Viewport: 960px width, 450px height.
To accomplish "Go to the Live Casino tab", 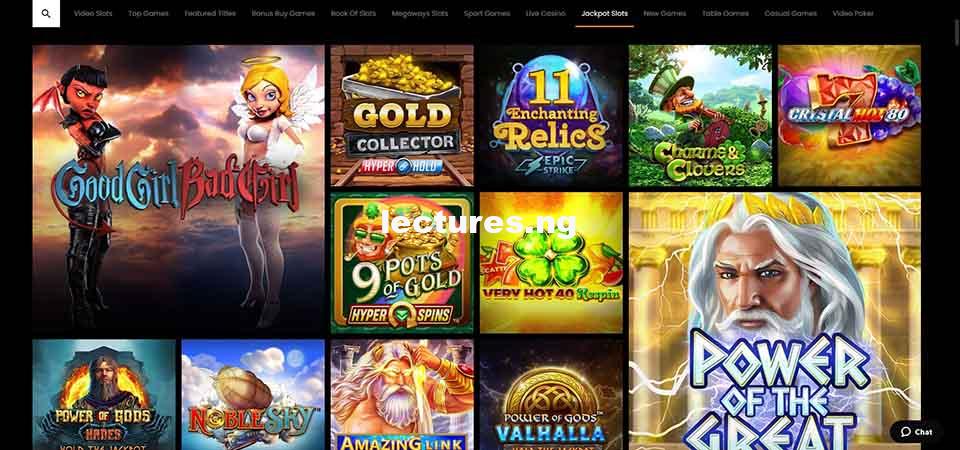I will point(546,13).
